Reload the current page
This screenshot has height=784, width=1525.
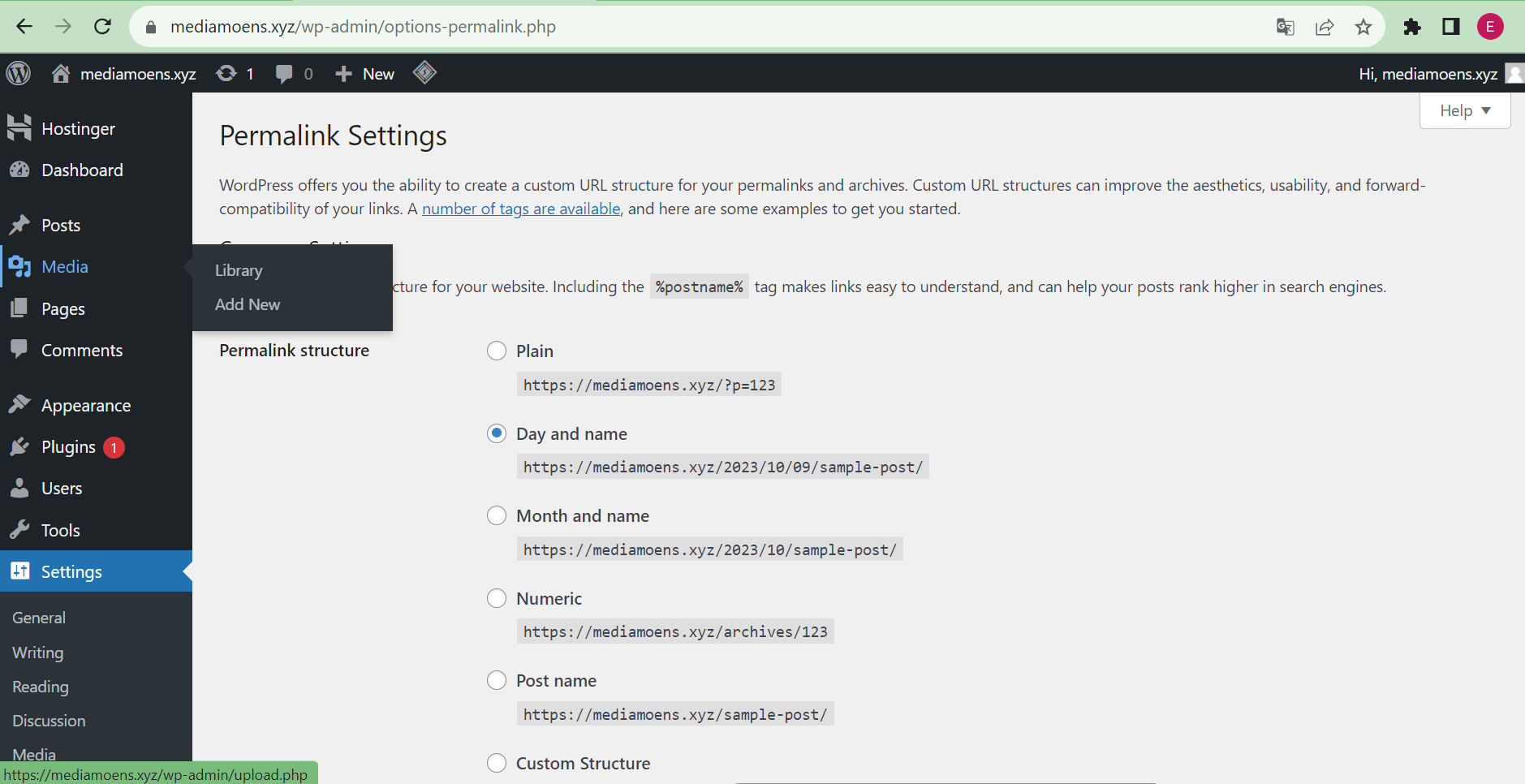102,27
